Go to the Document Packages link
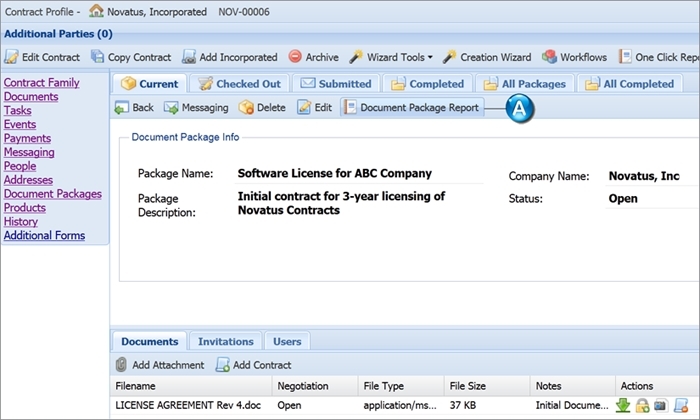Screen dimensions: 700x420 [53, 194]
